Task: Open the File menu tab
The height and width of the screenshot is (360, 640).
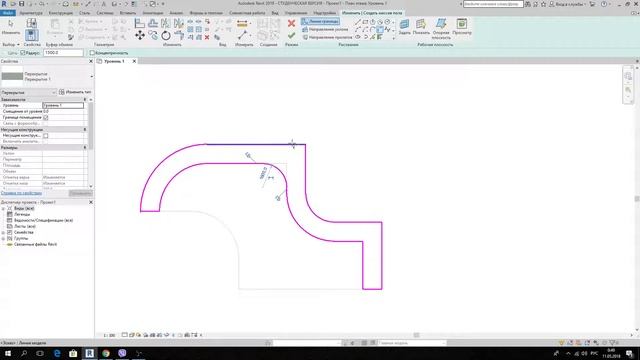Action: pos(8,13)
